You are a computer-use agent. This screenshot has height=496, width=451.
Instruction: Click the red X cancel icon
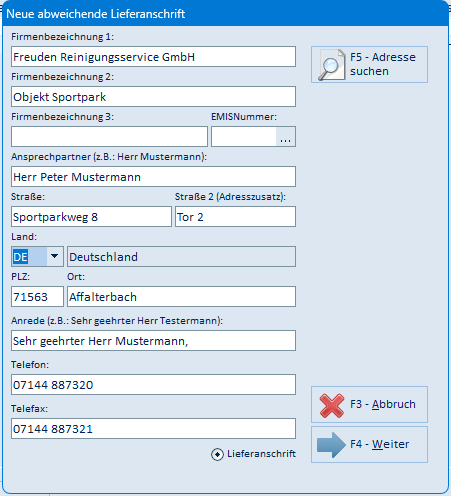[x=332, y=405]
